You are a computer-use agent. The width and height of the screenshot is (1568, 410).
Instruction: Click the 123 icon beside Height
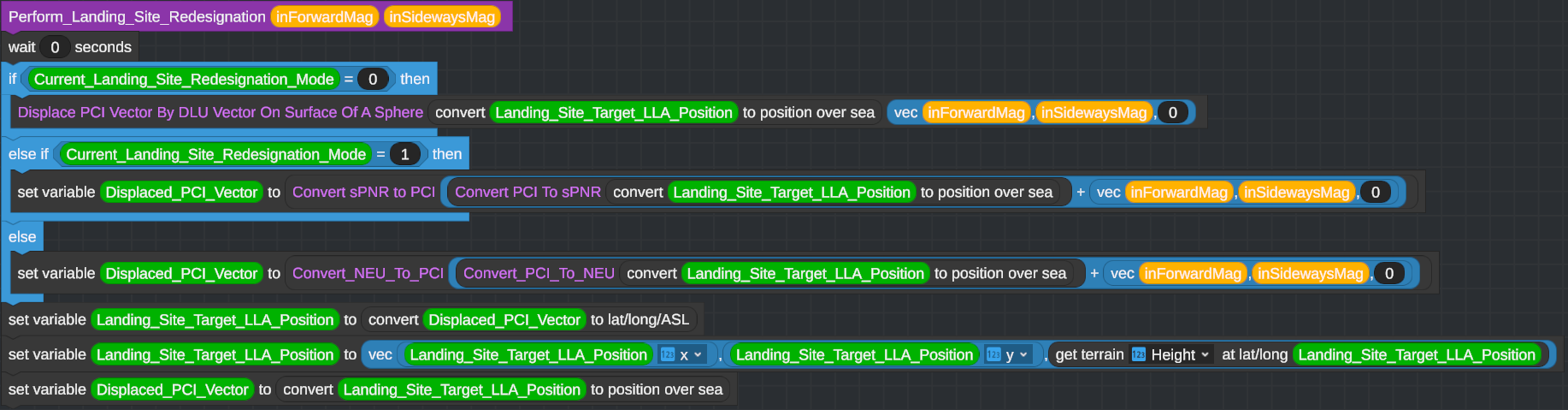point(1139,354)
